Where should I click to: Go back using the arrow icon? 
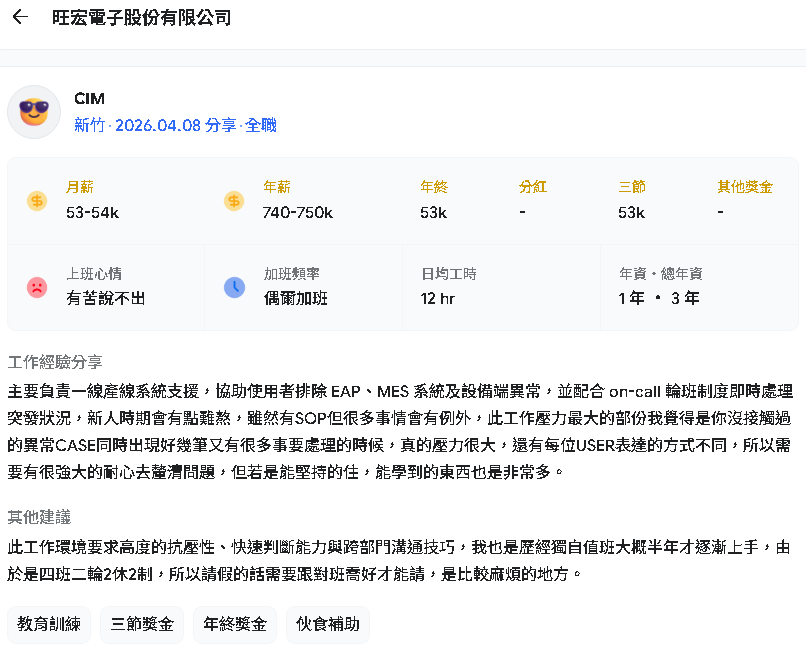coord(20,17)
